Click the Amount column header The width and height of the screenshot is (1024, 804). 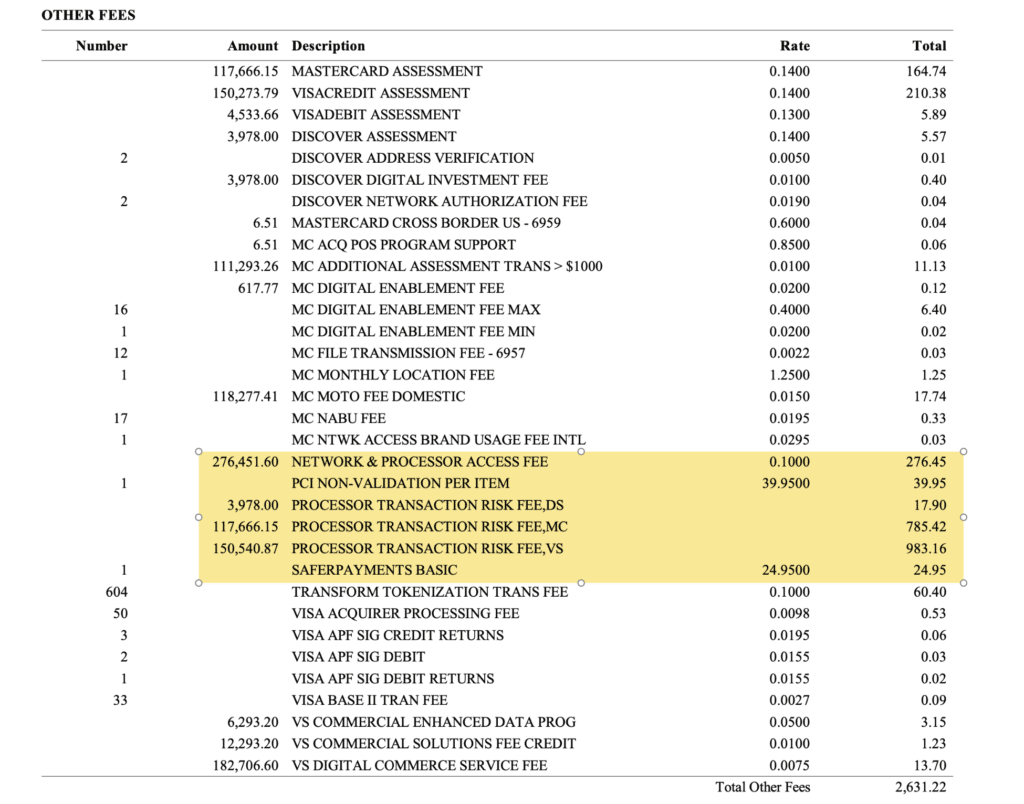tap(253, 46)
